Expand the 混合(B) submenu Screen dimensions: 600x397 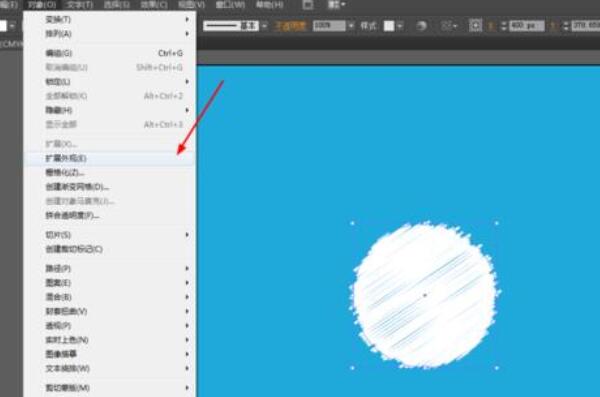tap(110, 297)
